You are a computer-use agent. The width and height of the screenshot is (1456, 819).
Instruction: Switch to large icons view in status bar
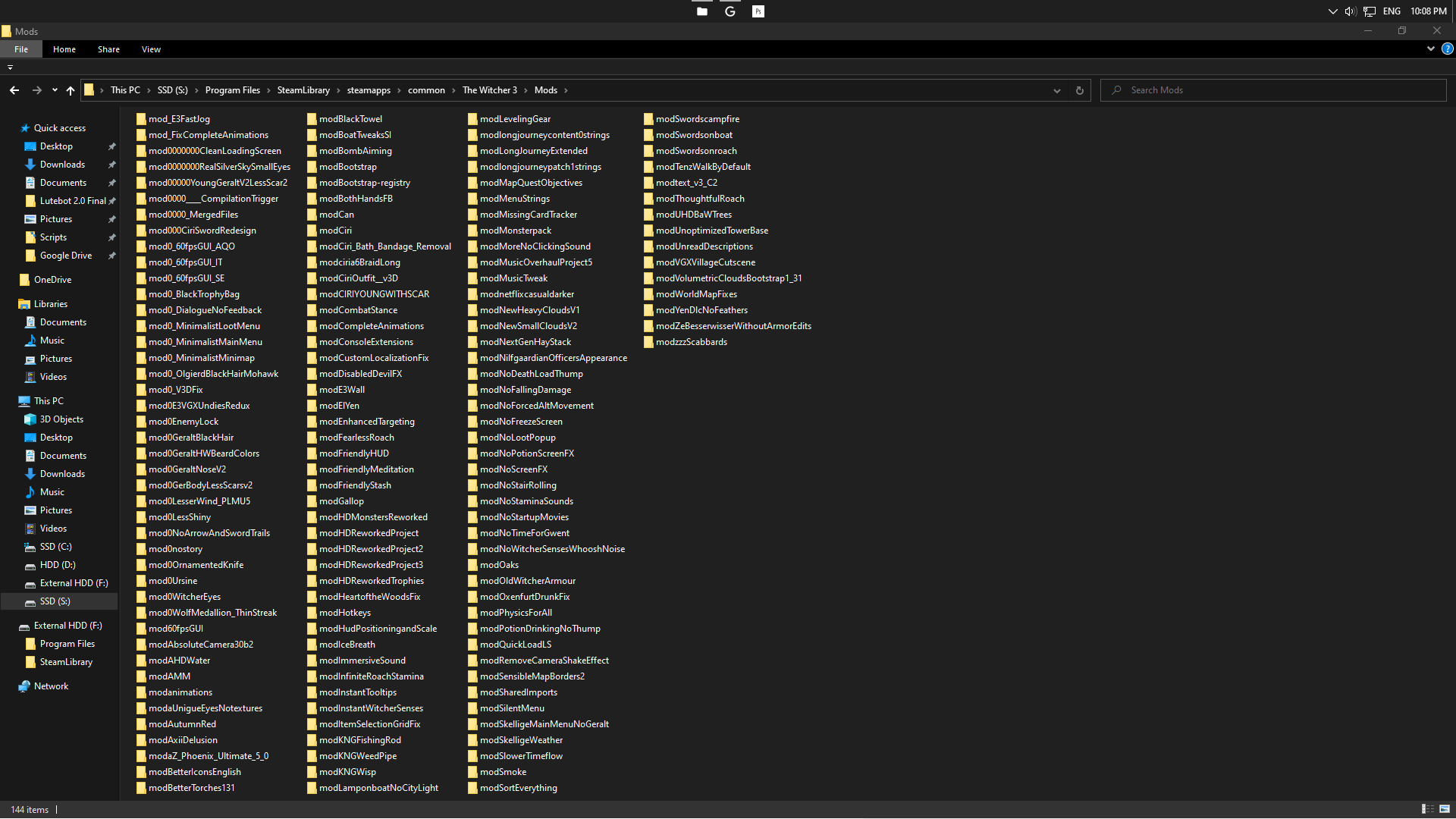[1445, 809]
